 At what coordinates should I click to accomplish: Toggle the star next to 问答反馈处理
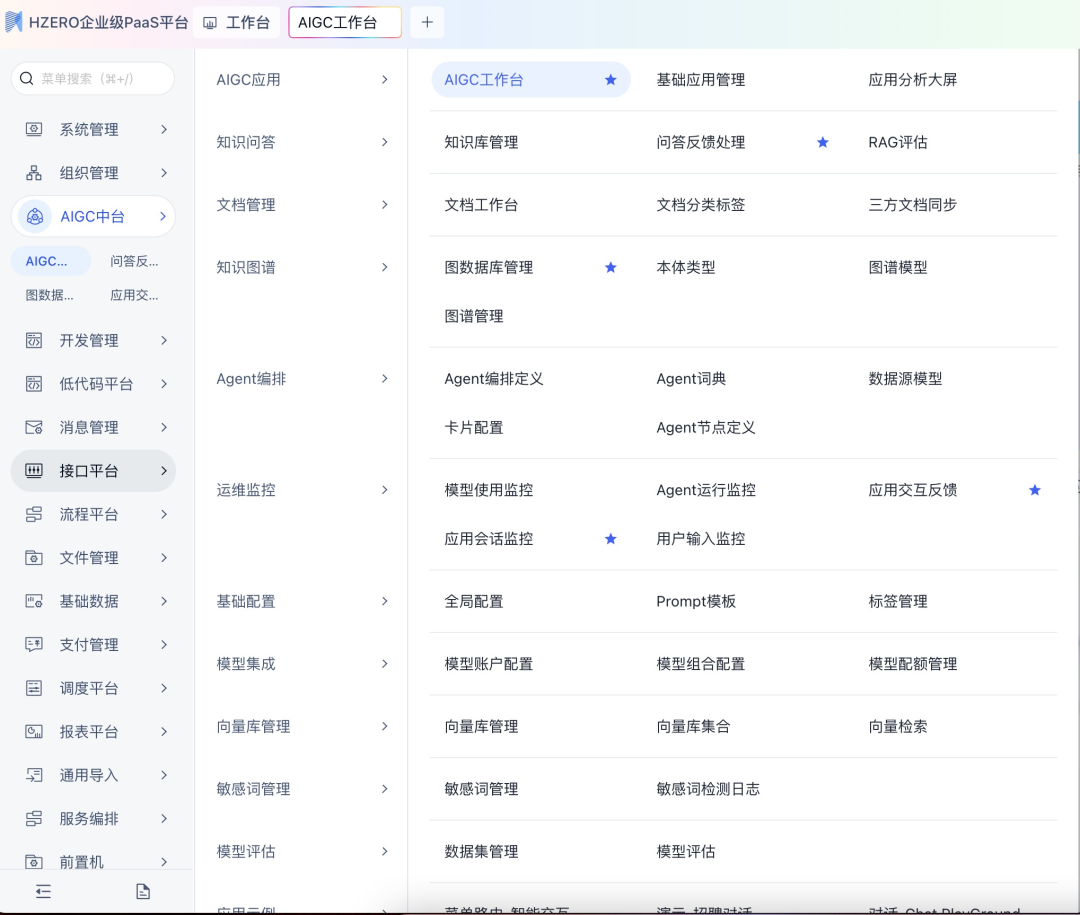823,143
